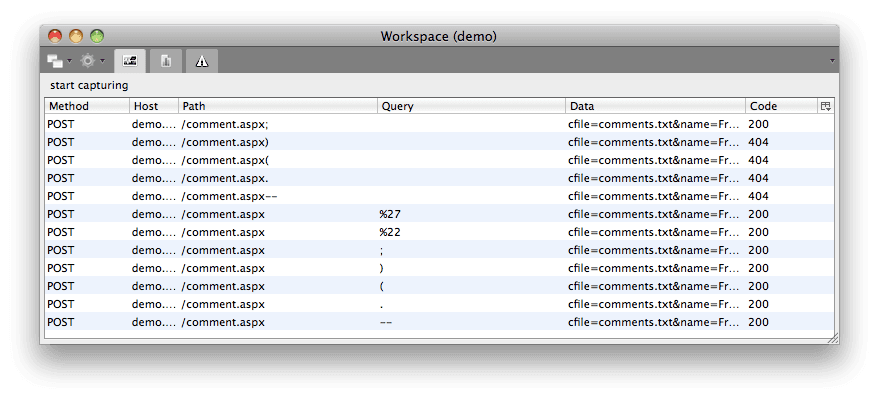Click the window resize grip in bottom corner
Viewport: 879px width, 399px height.
tap(833, 338)
